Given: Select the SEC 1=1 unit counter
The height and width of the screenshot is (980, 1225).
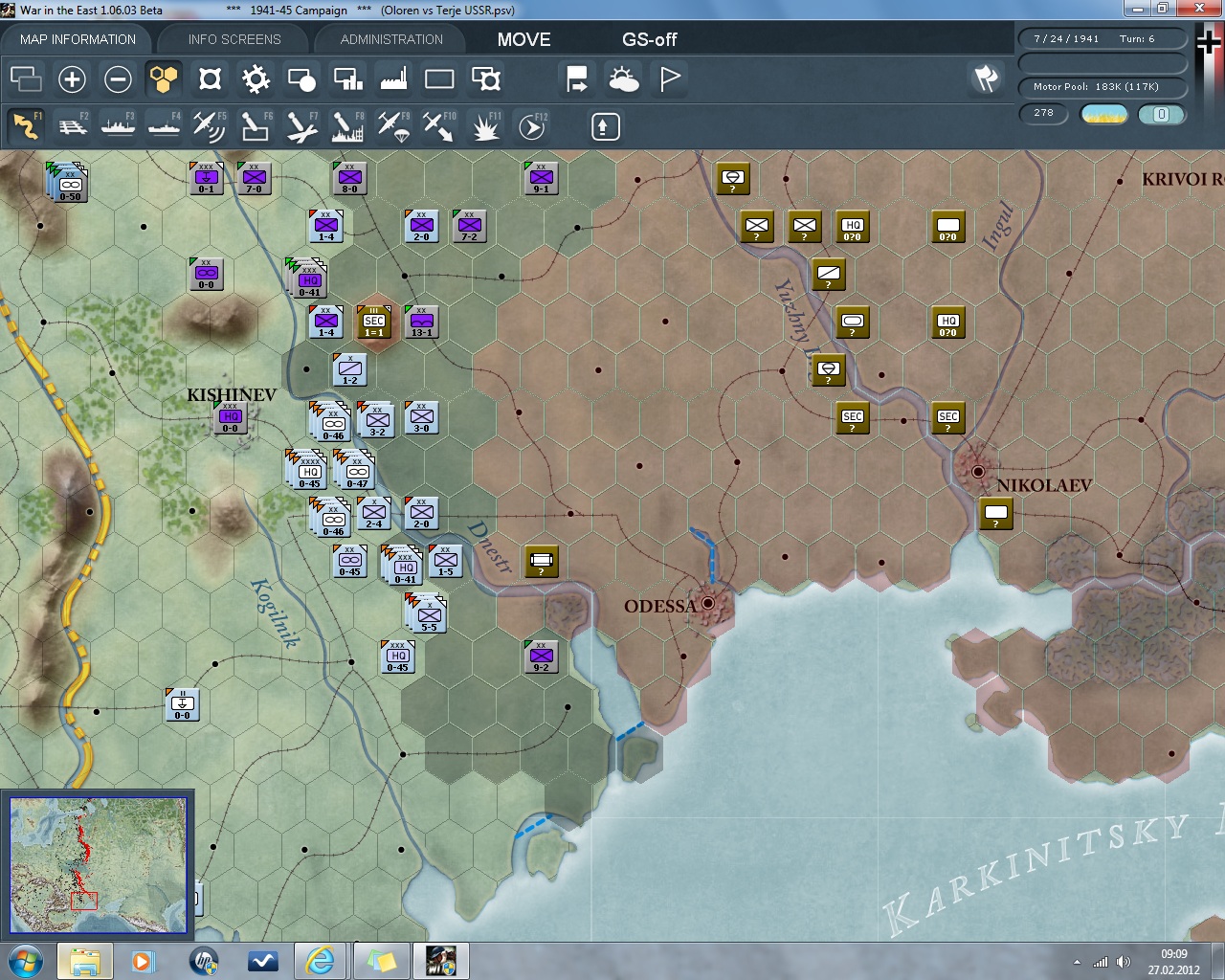Looking at the screenshot, I should (x=374, y=322).
